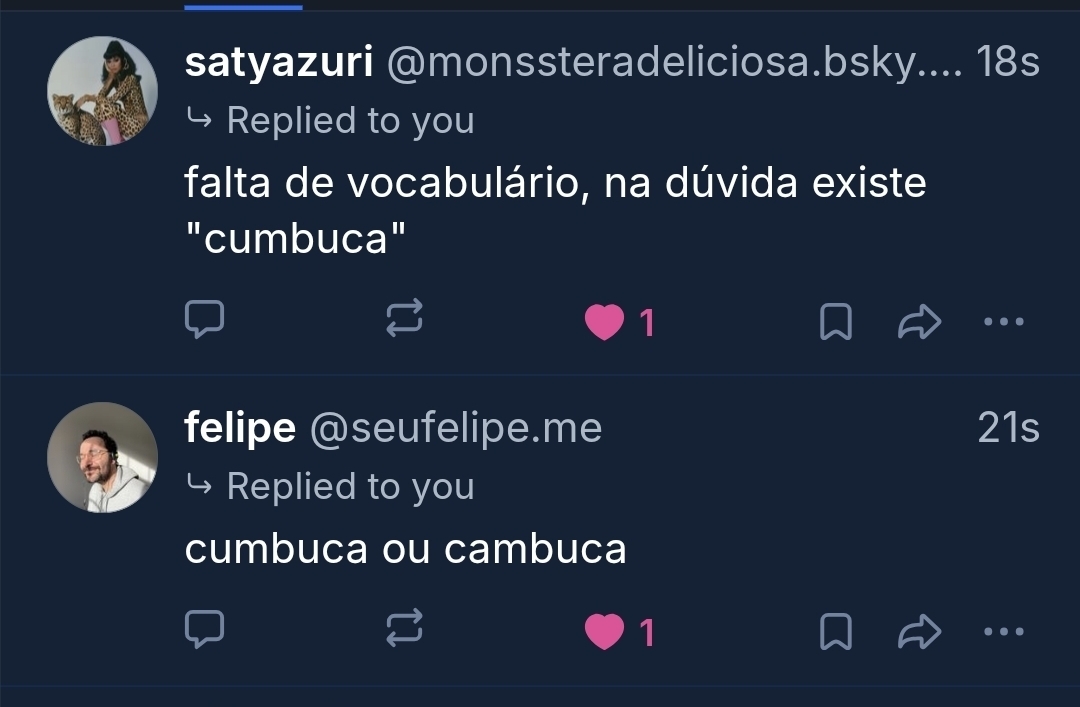Share felipe's post via arrow icon
The height and width of the screenshot is (707, 1080).
[x=920, y=632]
